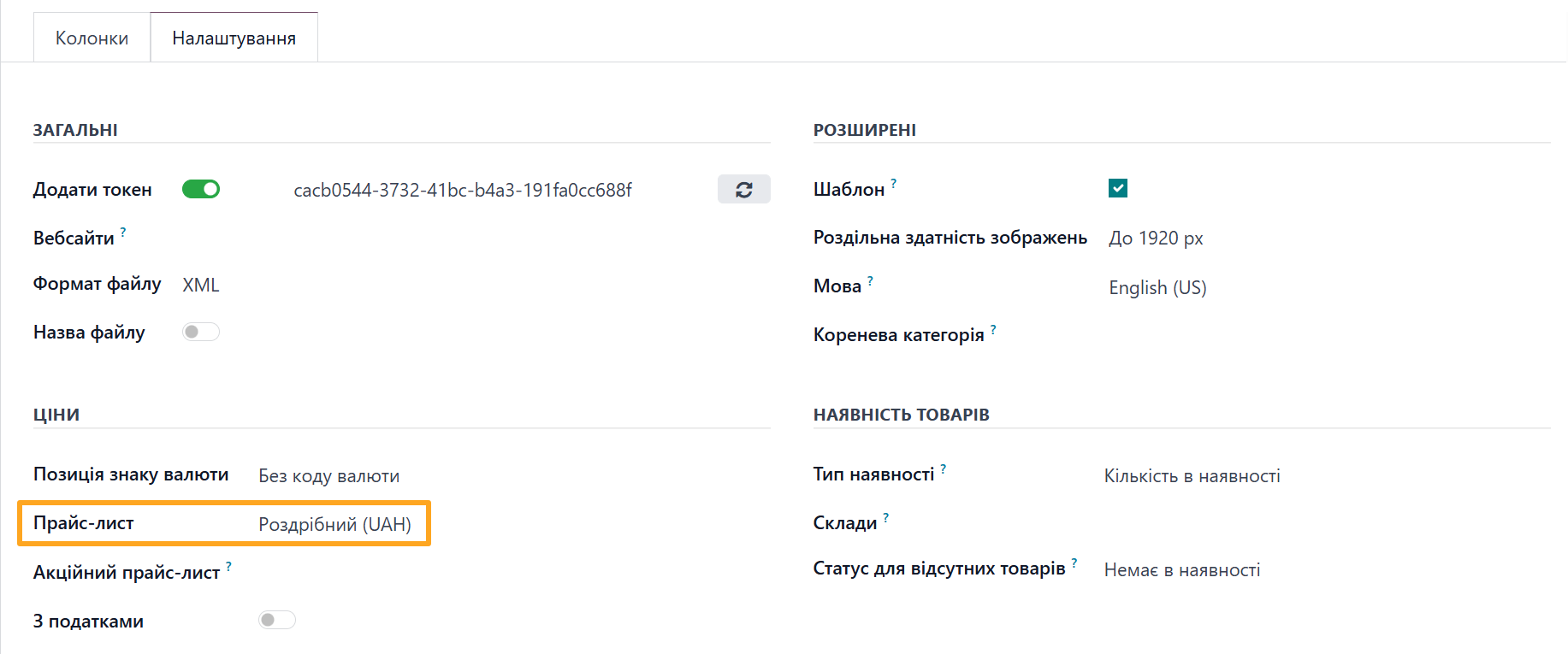Click Тип наявності help icon
Screen dimensions: 1568x654
(x=943, y=468)
